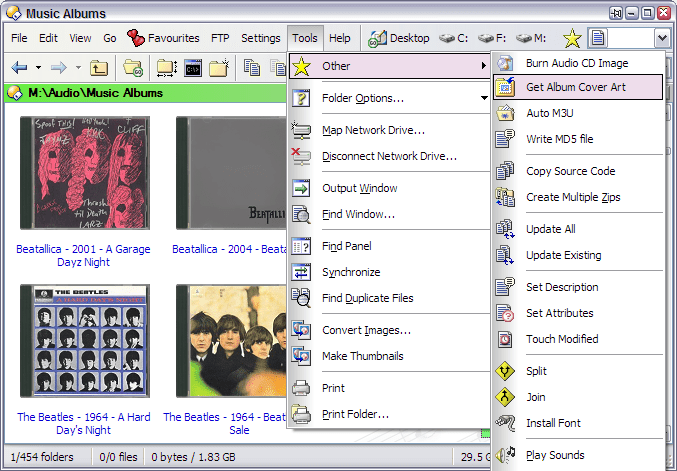Open the view style combo box dropdown
The image size is (677, 471).
coord(661,38)
